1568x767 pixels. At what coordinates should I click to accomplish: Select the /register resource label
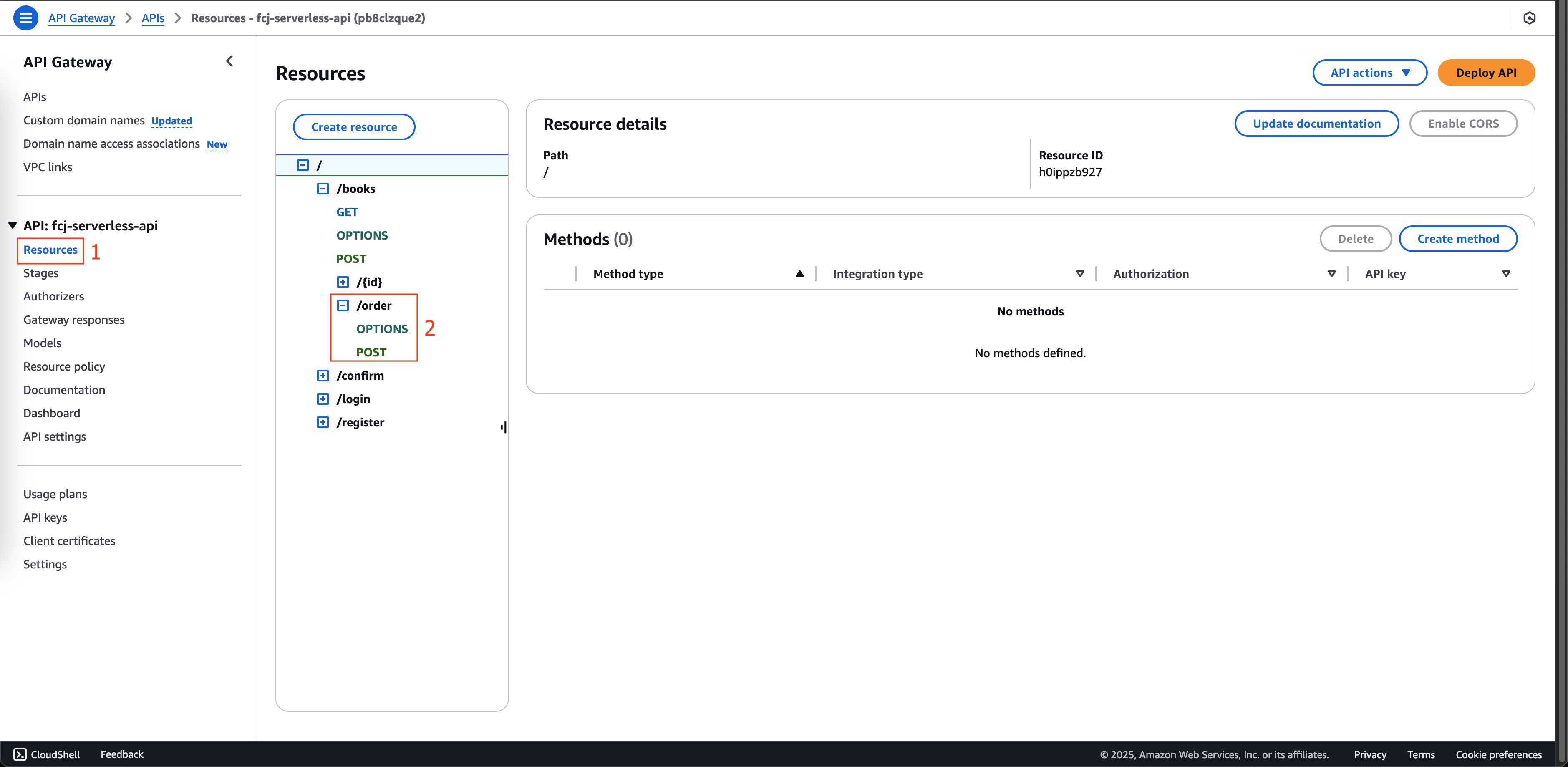360,422
